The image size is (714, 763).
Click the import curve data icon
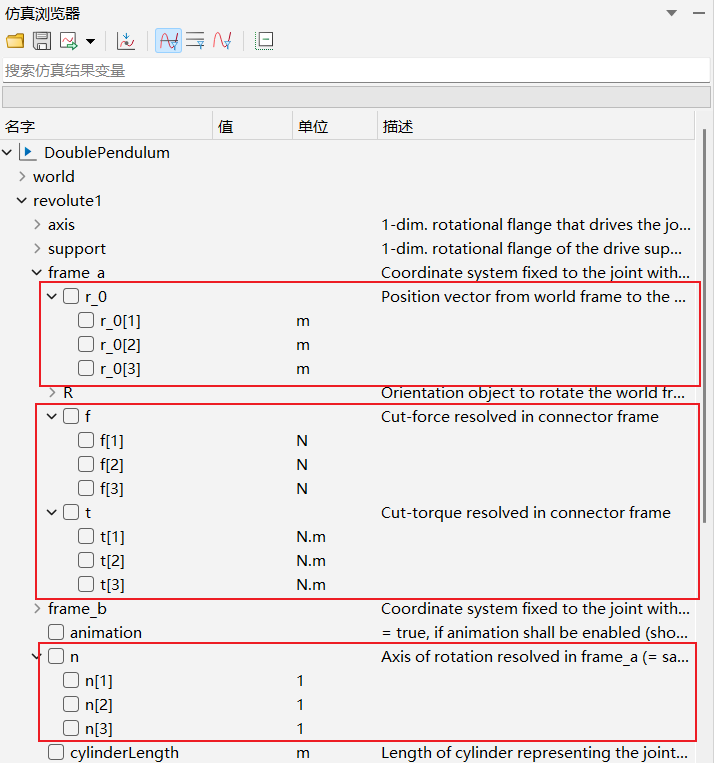point(126,41)
